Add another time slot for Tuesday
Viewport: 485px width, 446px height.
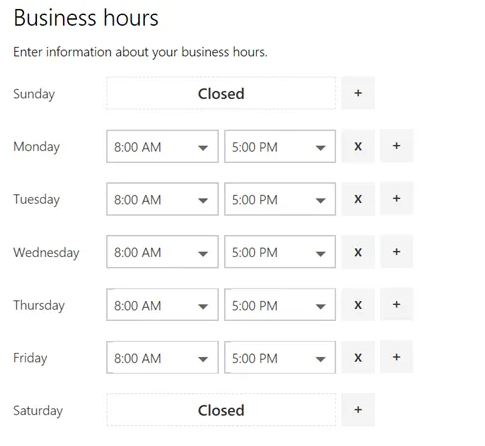pyautogui.click(x=396, y=199)
